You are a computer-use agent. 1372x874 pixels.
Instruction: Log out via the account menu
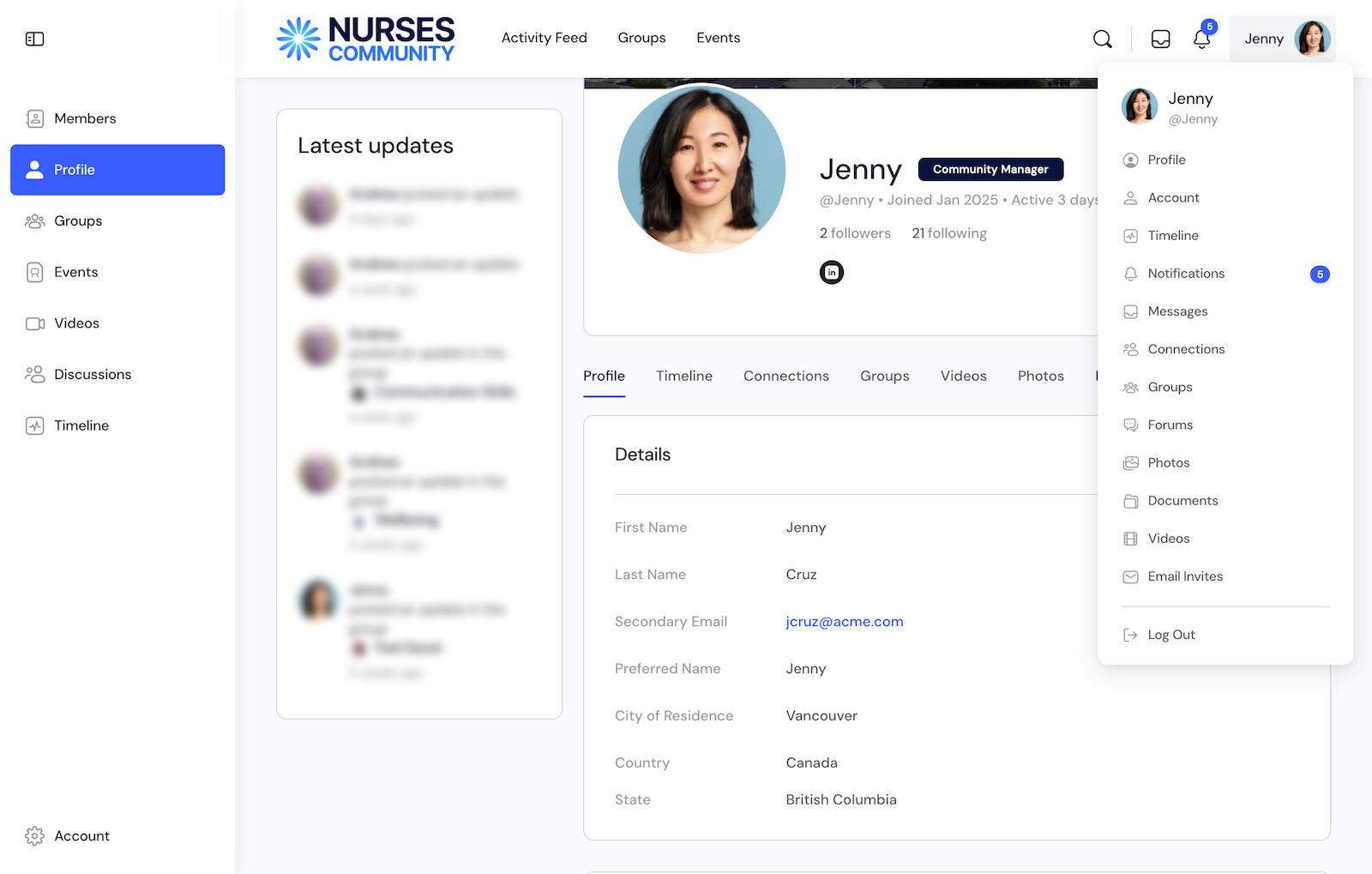tap(1170, 634)
